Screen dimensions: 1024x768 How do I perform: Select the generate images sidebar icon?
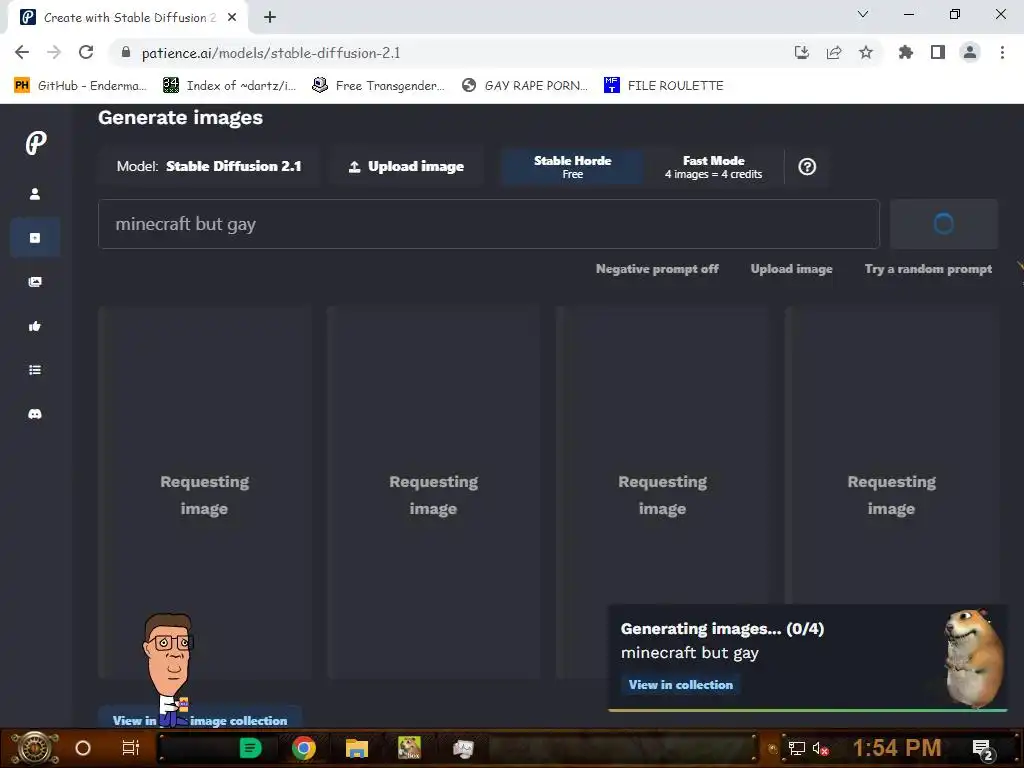[35, 238]
